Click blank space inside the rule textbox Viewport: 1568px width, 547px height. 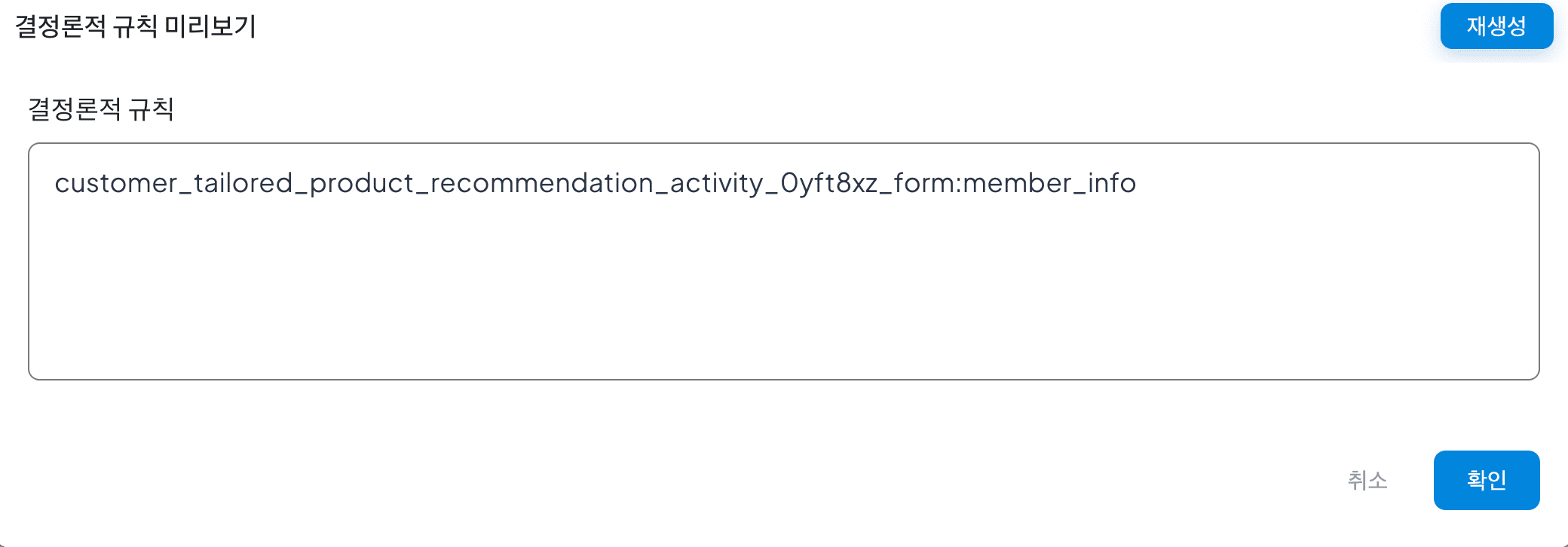[783, 301]
